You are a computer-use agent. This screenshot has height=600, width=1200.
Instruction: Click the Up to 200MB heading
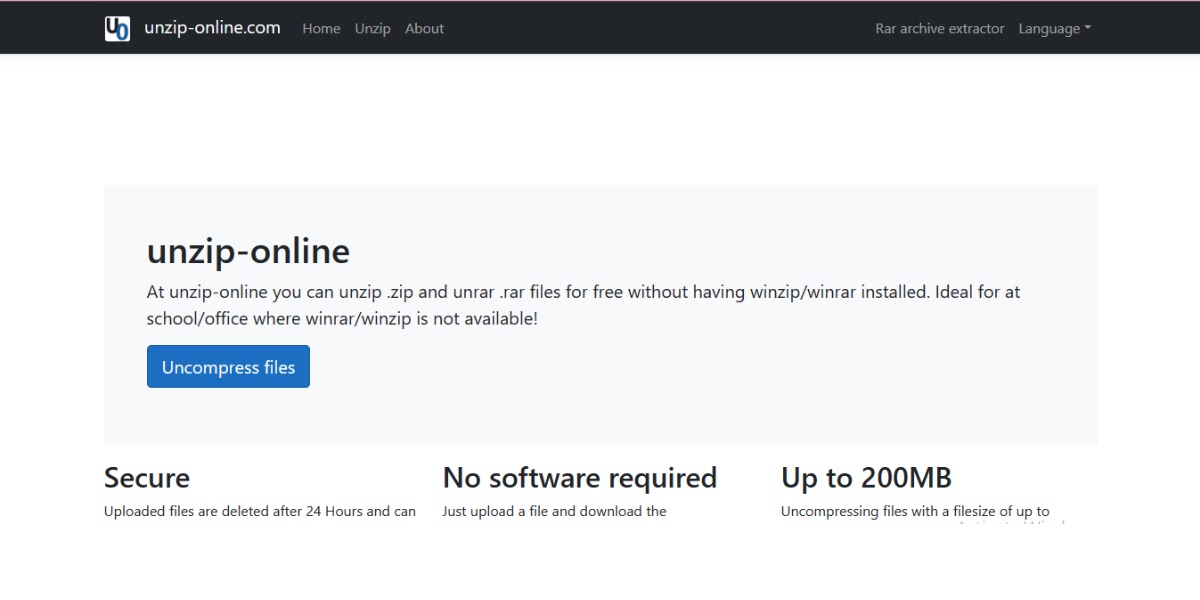(x=866, y=478)
